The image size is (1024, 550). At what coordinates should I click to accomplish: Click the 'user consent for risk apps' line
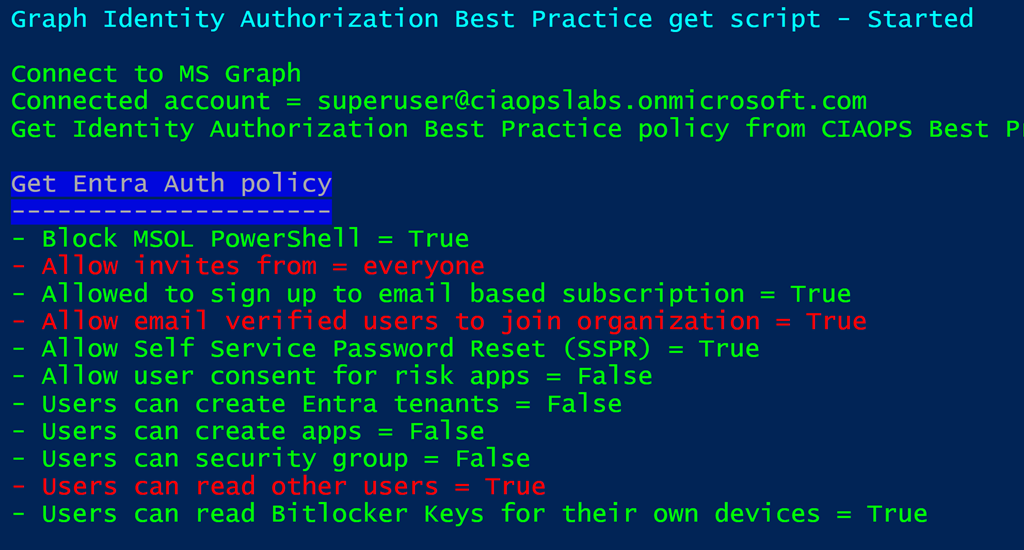332,376
